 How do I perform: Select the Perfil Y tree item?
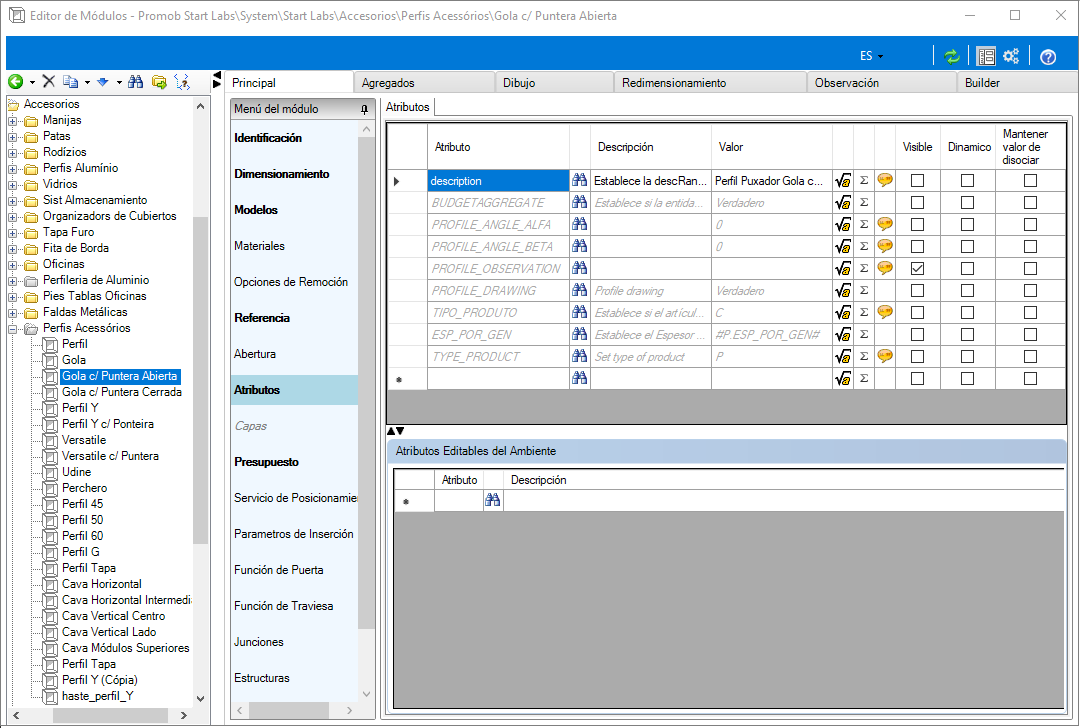pyautogui.click(x=80, y=408)
